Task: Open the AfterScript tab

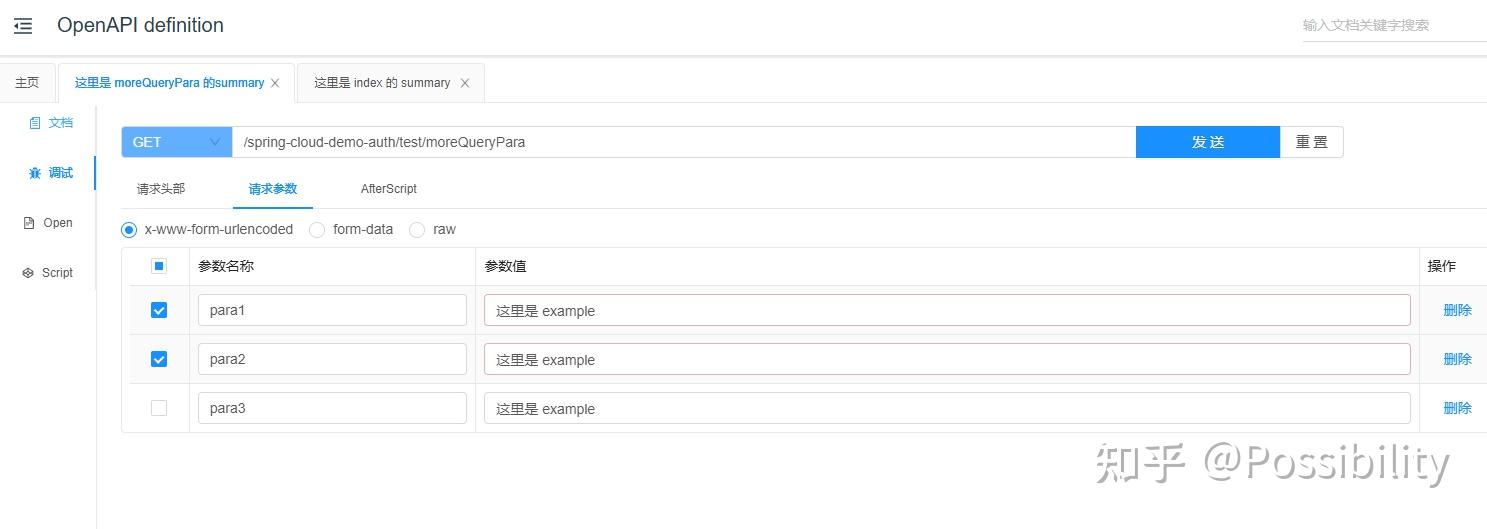Action: click(389, 189)
